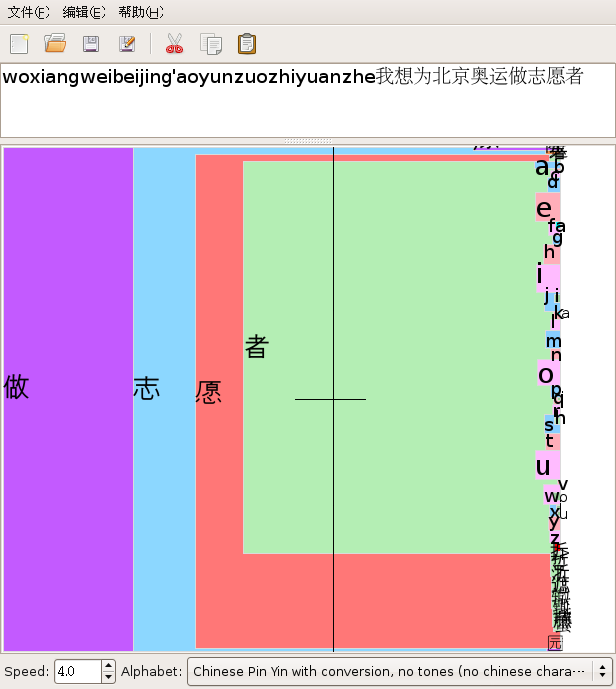Viewport: 616px width, 689px height.
Task: Click the Save floppy disk icon
Action: 90,43
